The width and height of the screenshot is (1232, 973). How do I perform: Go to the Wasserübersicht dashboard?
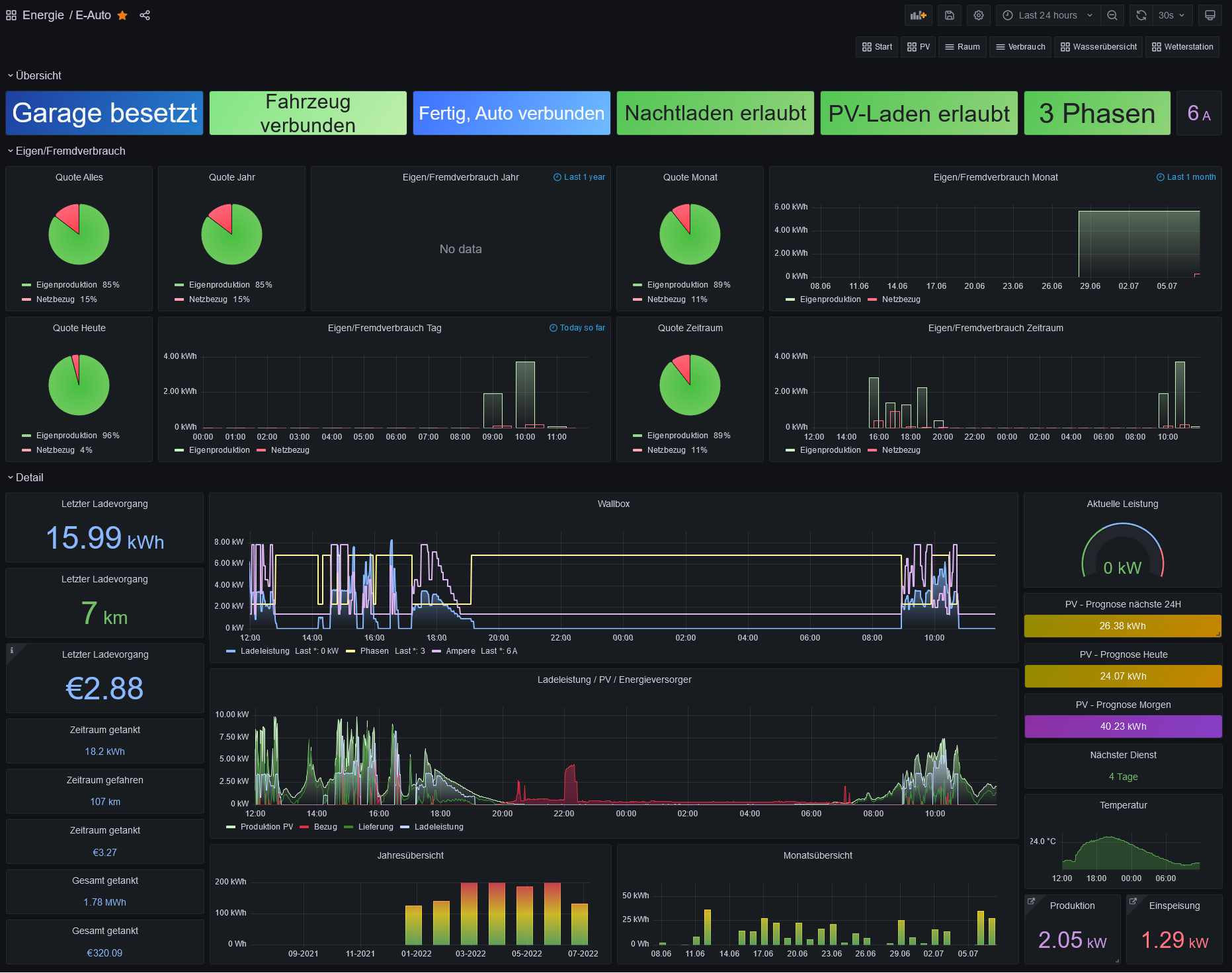[1098, 47]
